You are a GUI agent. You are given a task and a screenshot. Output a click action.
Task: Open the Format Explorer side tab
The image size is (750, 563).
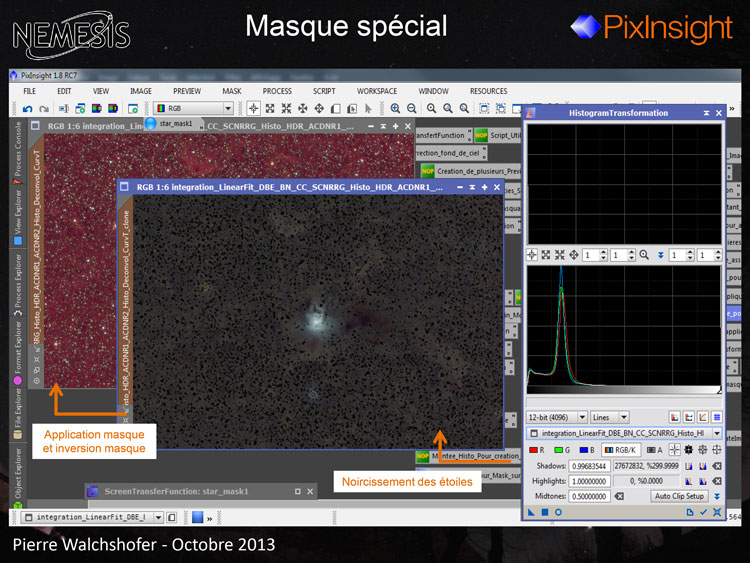[18, 353]
